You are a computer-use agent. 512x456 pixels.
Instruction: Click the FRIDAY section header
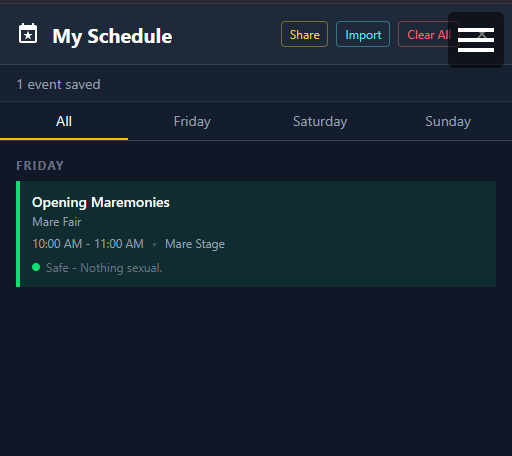coord(40,166)
